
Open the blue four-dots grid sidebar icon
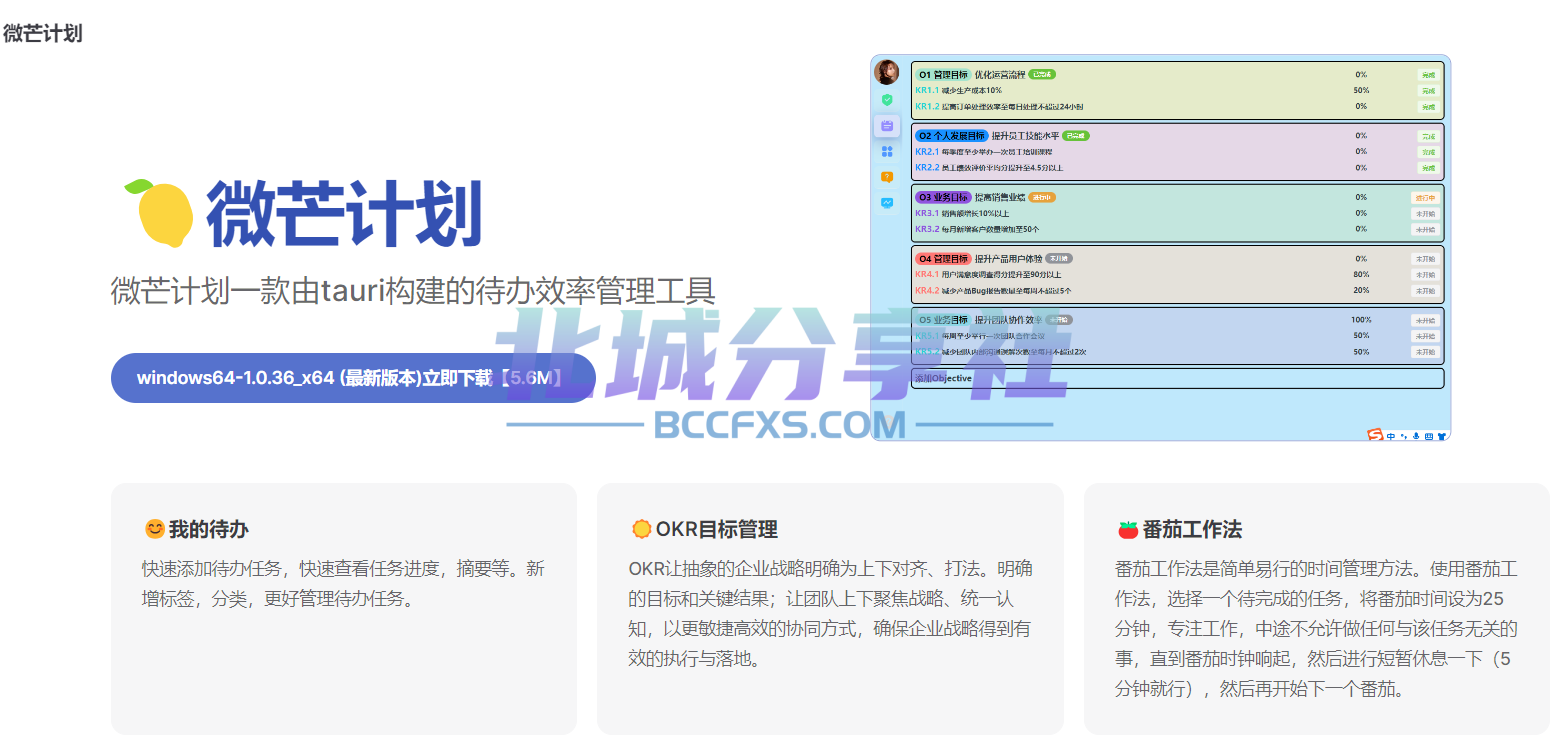click(887, 151)
